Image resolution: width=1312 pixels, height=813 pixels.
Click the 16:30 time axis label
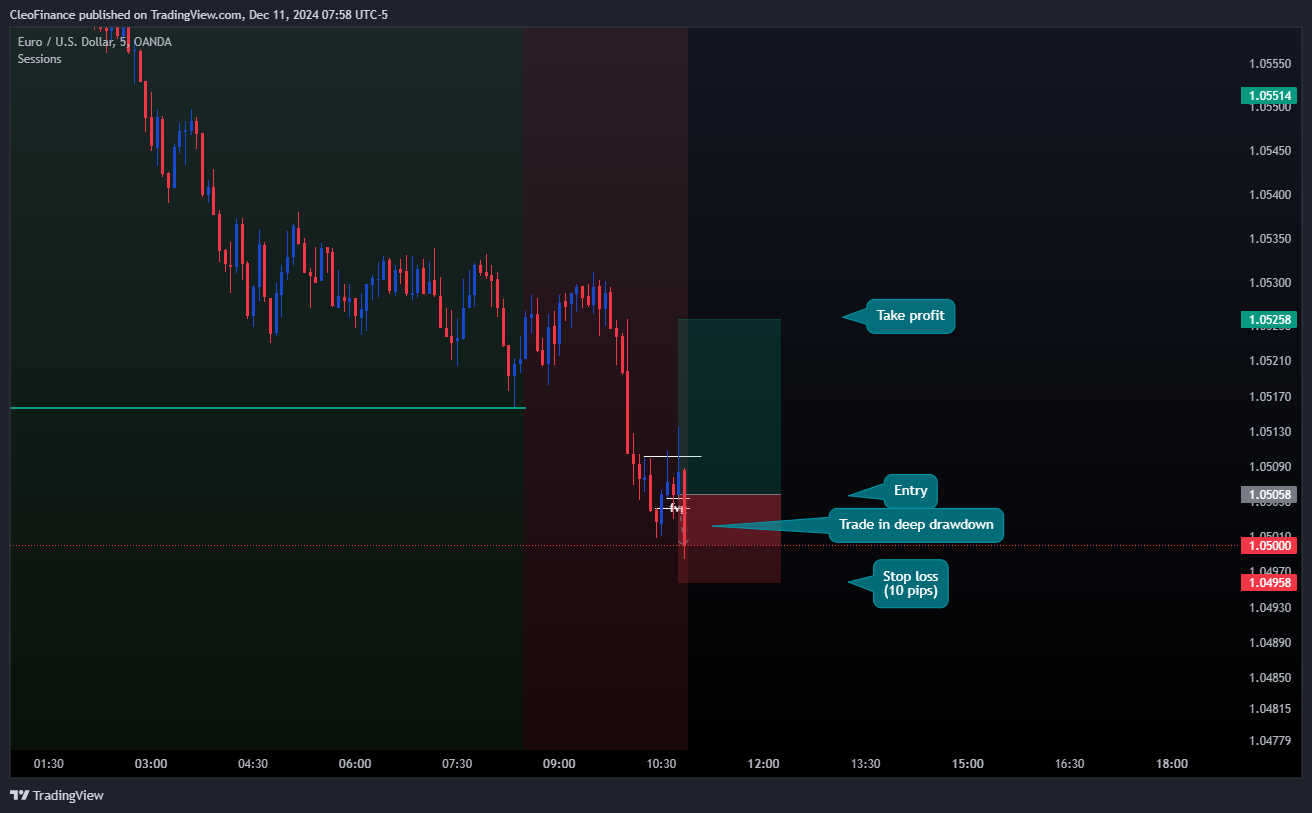tap(1070, 764)
